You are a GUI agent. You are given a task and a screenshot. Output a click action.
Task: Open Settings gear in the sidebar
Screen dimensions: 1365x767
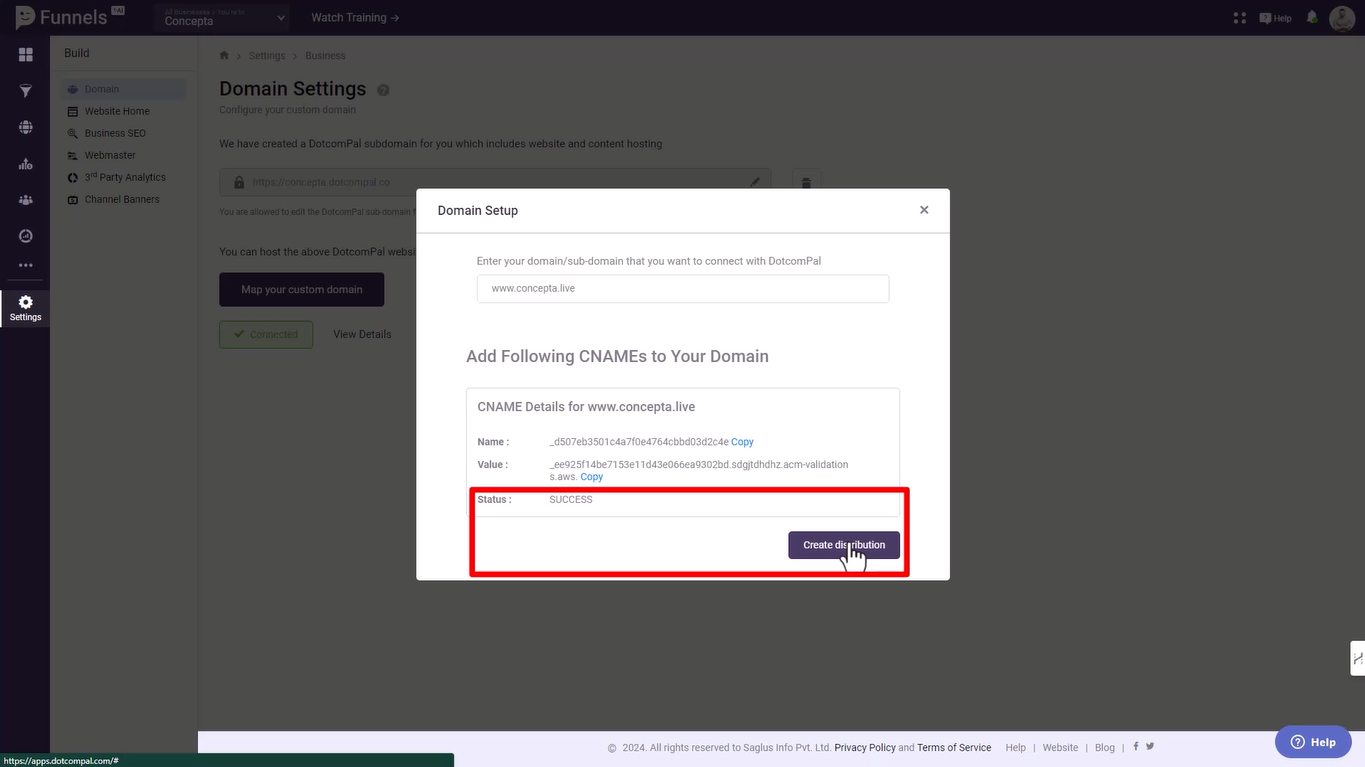point(25,308)
